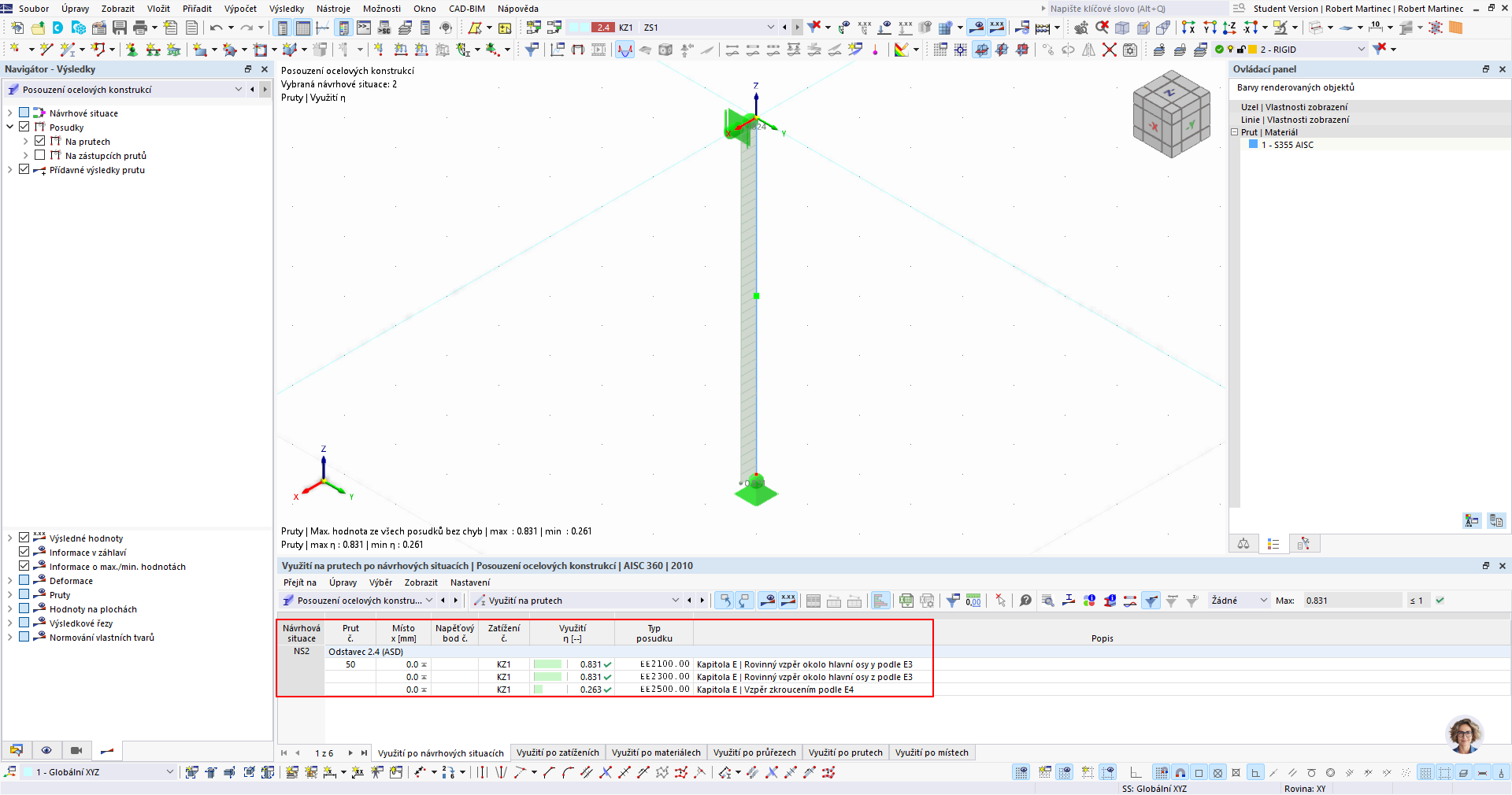1512x795 pixels.
Task: Open the screenshot camera tool bottom left
Action: point(76,751)
